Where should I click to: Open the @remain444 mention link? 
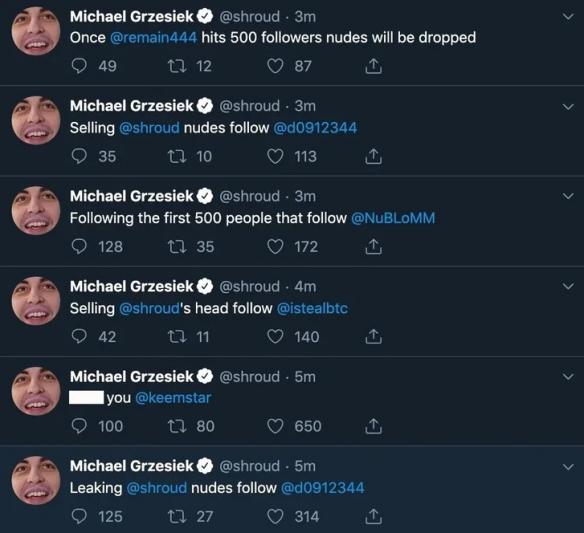point(153,38)
